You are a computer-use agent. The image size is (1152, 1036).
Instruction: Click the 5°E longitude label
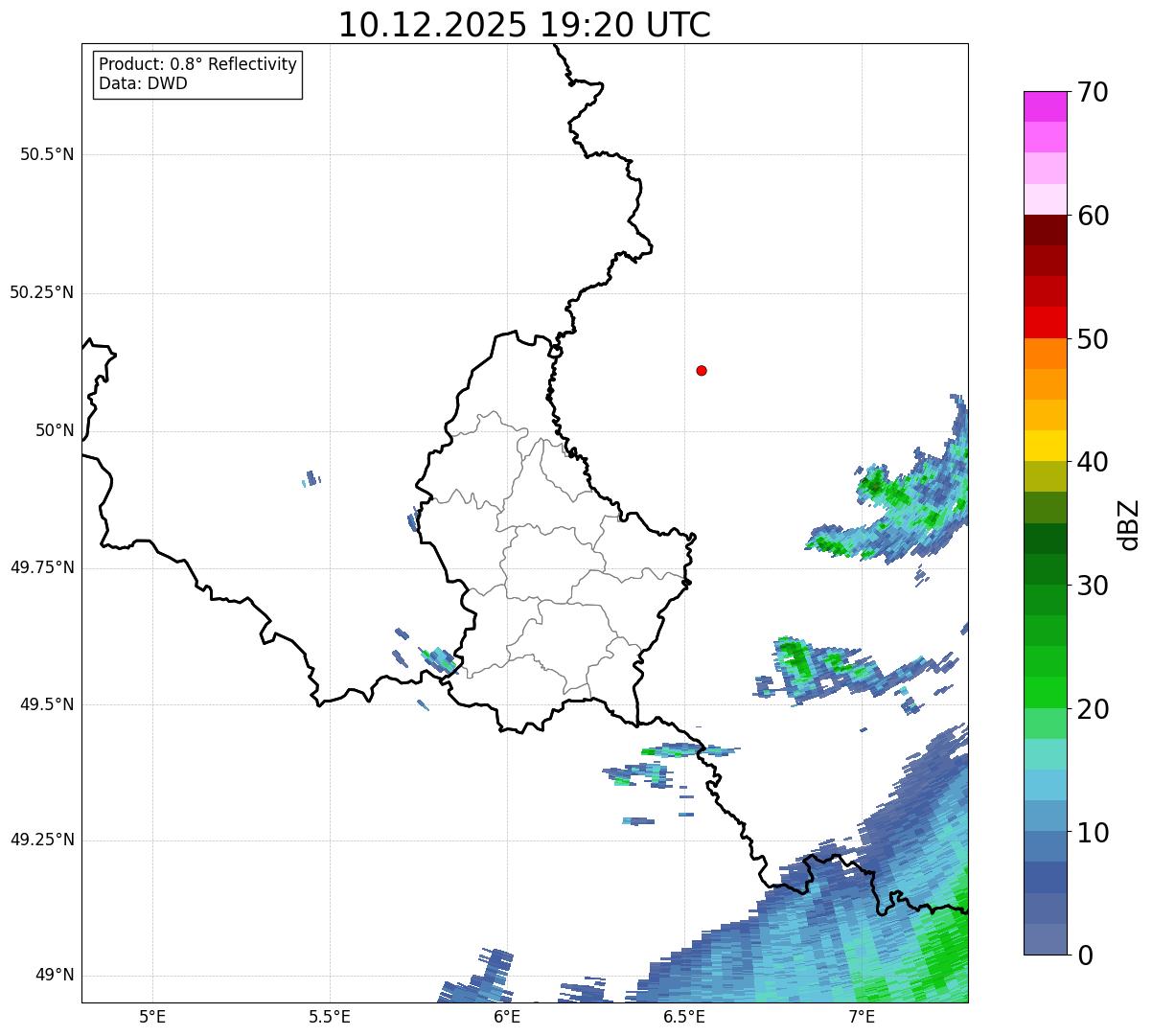pyautogui.click(x=152, y=1016)
